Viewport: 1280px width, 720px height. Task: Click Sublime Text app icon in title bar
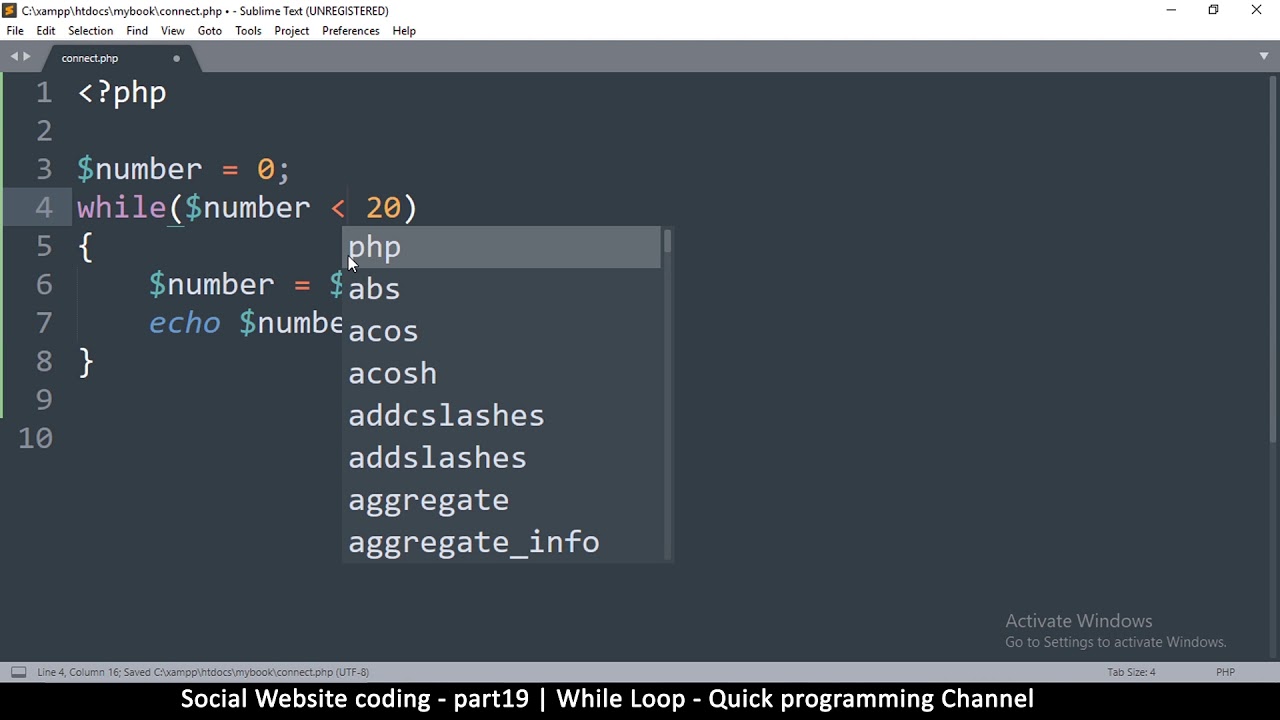coord(10,10)
